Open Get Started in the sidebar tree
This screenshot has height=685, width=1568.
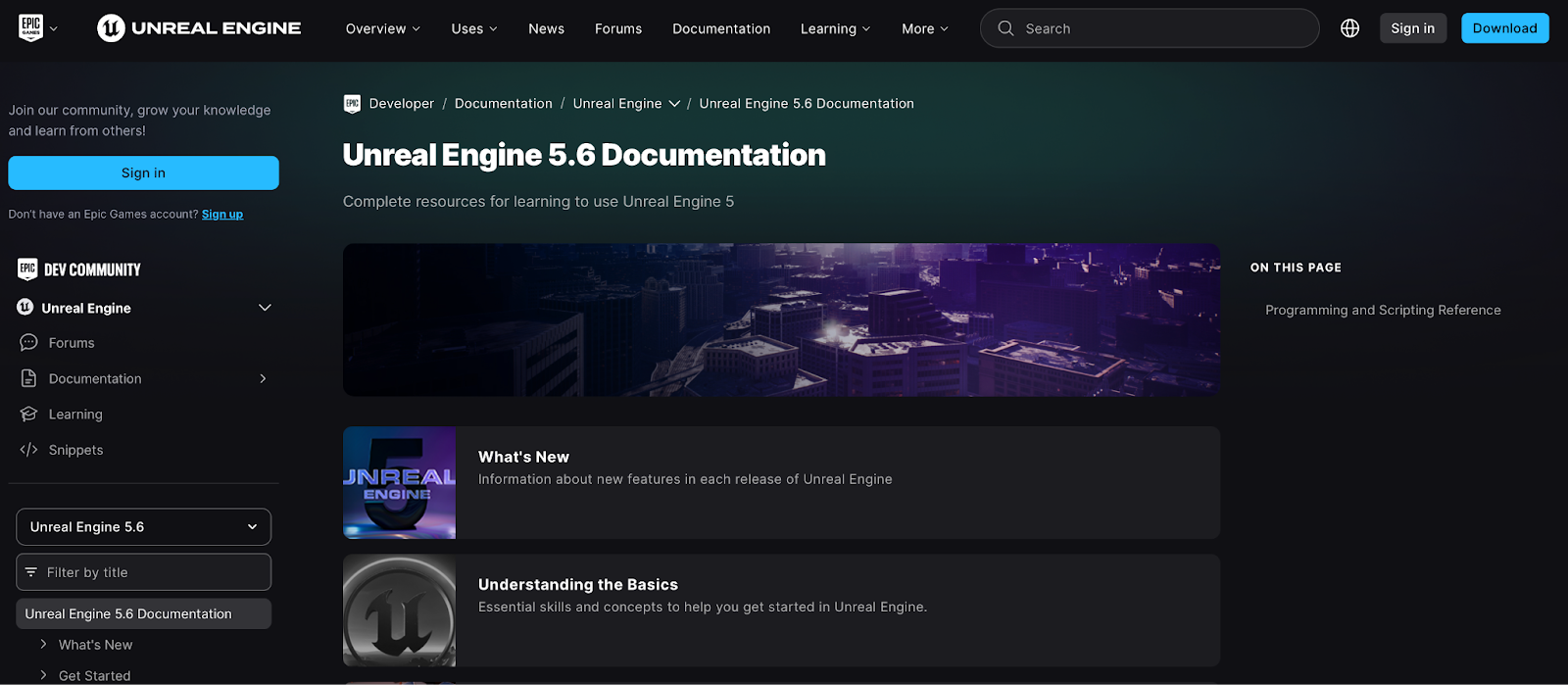tap(94, 676)
